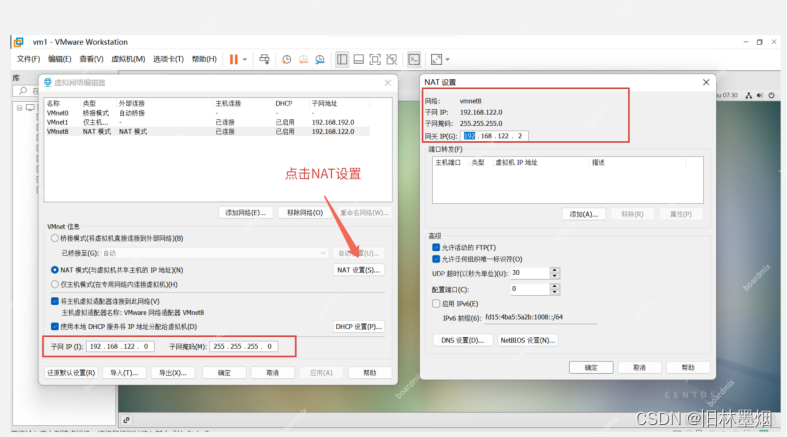Open the 虚拟机(M) menu
This screenshot has height=437, width=787.
point(128,59)
